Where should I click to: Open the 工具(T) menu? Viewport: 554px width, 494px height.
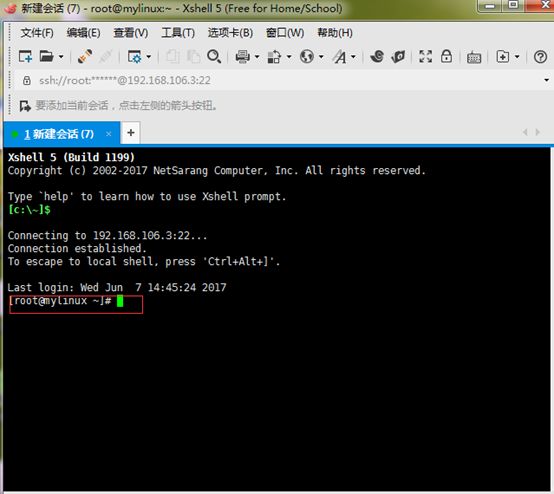pos(178,33)
